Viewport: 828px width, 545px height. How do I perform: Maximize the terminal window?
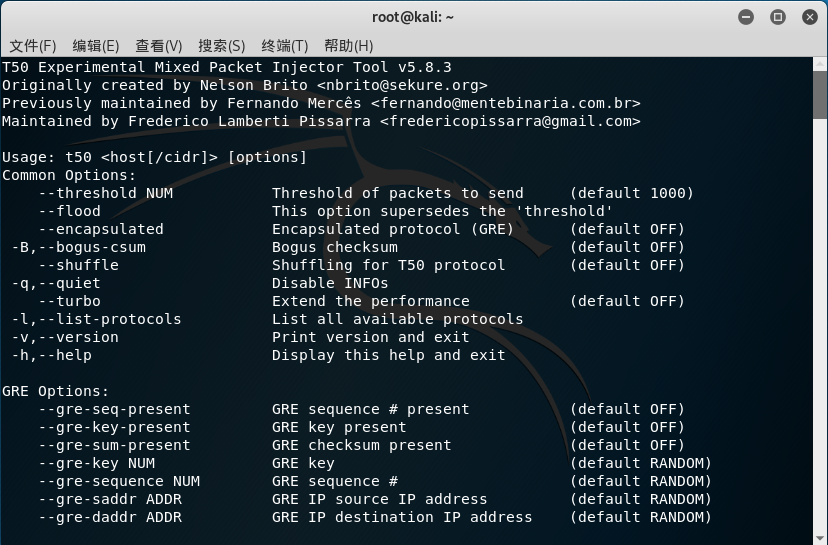777,17
